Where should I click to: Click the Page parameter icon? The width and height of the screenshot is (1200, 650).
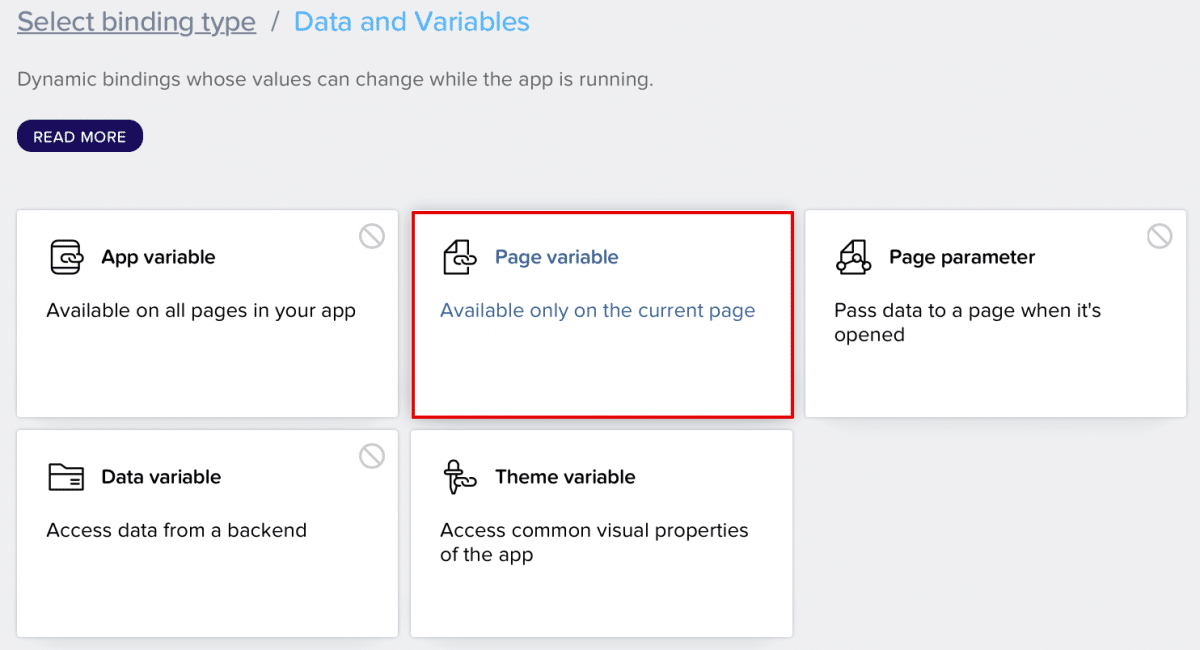854,257
